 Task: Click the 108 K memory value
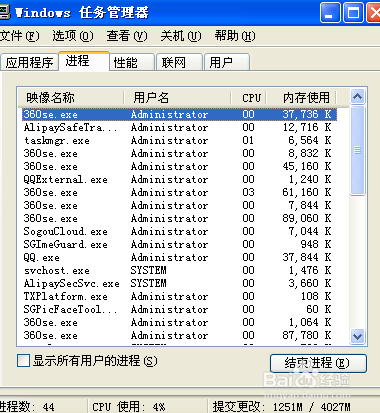pos(316,296)
